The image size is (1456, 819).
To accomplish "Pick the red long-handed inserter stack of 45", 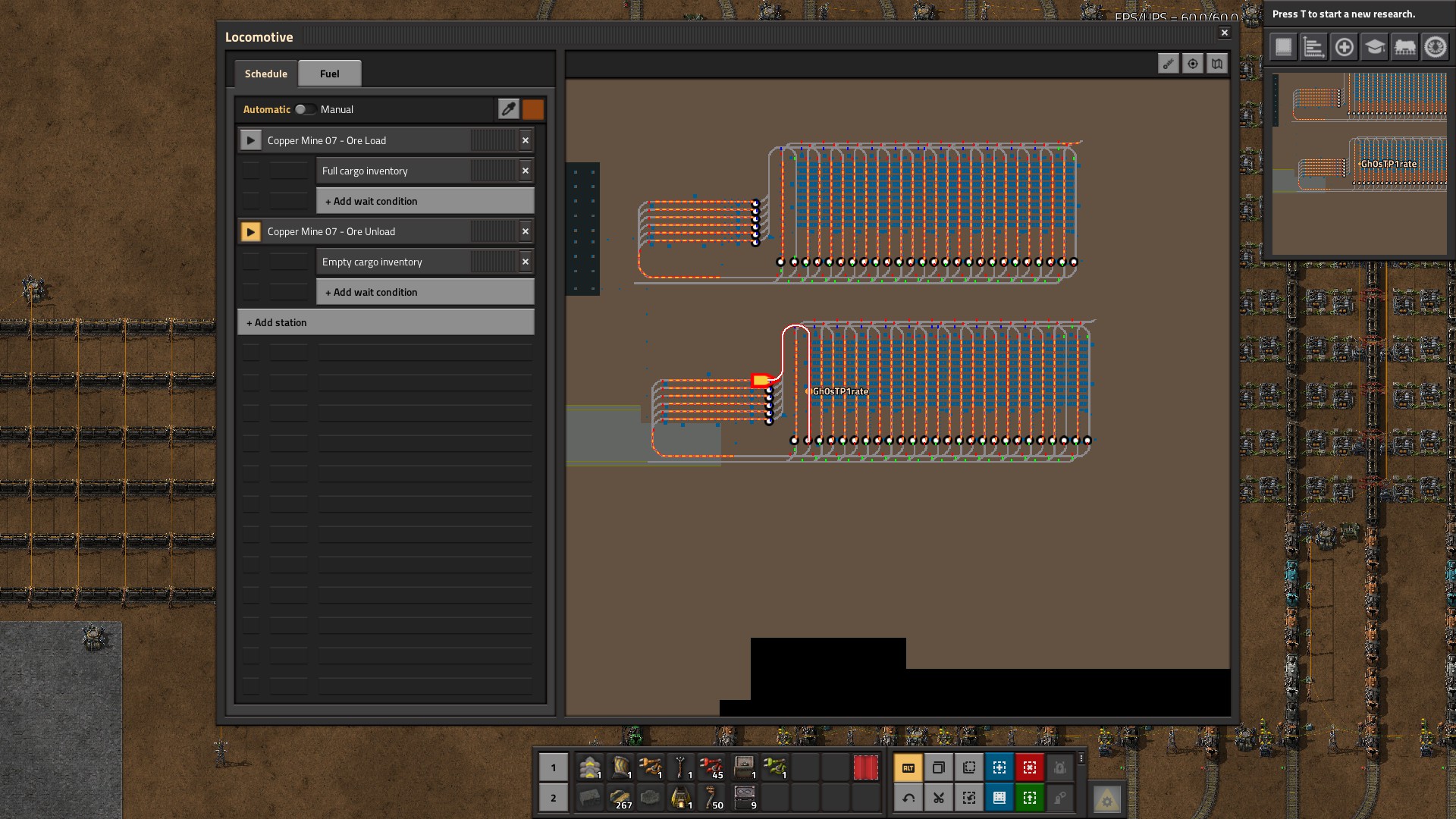I will [711, 767].
